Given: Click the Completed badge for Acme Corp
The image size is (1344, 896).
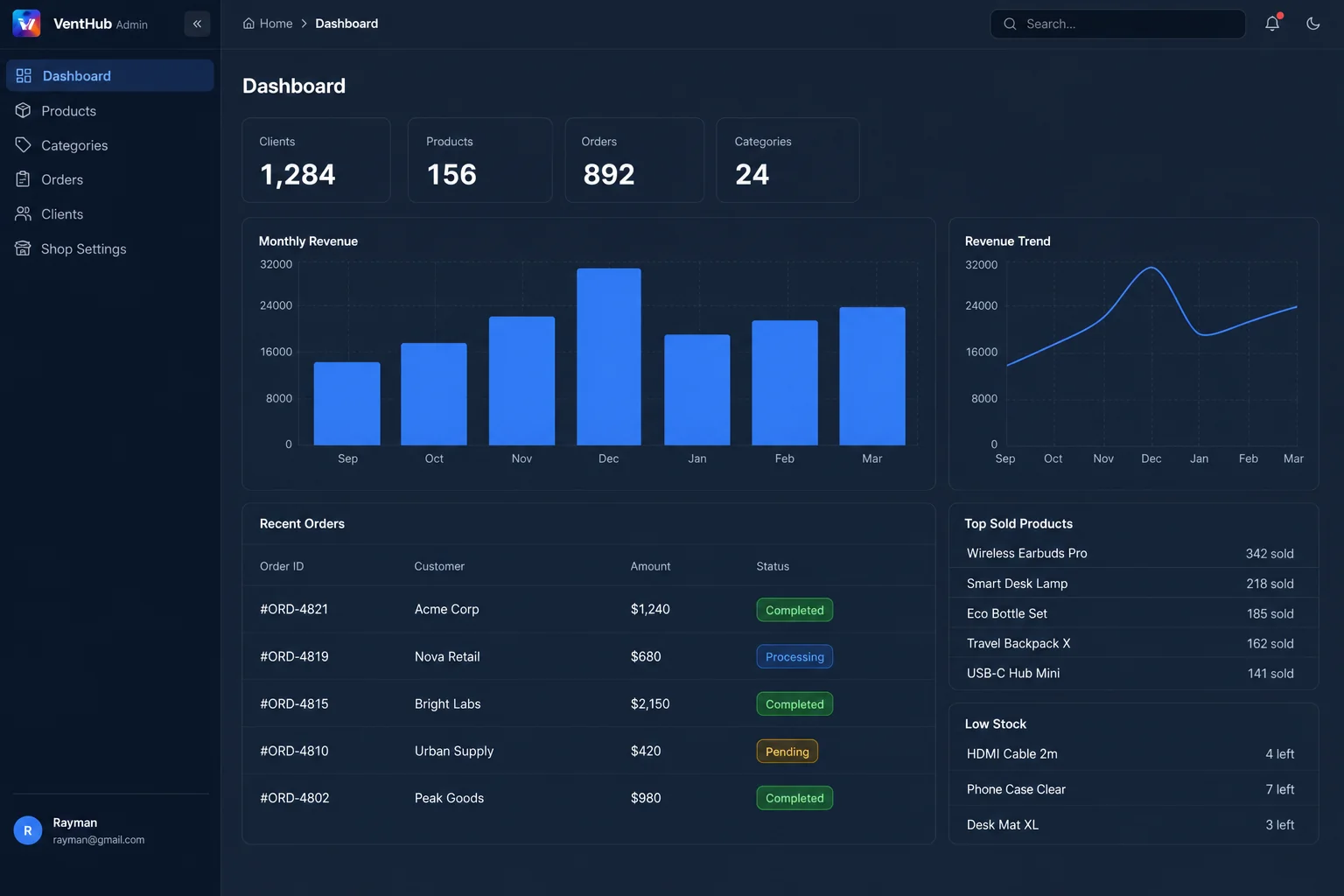Looking at the screenshot, I should [794, 610].
